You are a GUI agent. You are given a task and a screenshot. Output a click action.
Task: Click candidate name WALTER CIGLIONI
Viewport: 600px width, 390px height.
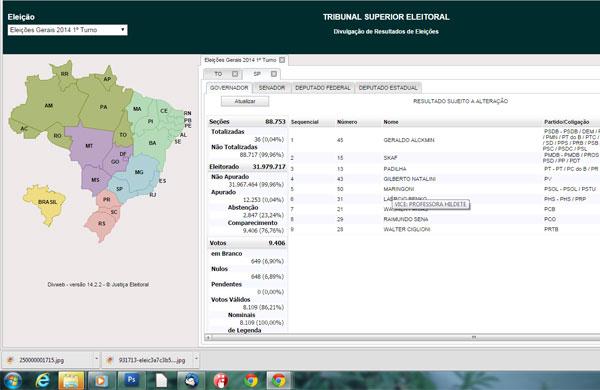pos(407,229)
